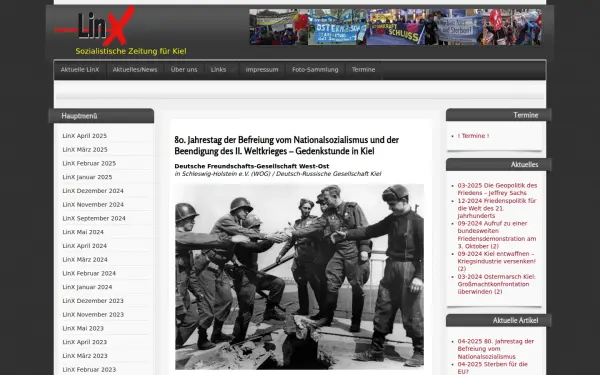Click the Termine panel header on the right
The width and height of the screenshot is (600, 375).
pyautogui.click(x=499, y=115)
